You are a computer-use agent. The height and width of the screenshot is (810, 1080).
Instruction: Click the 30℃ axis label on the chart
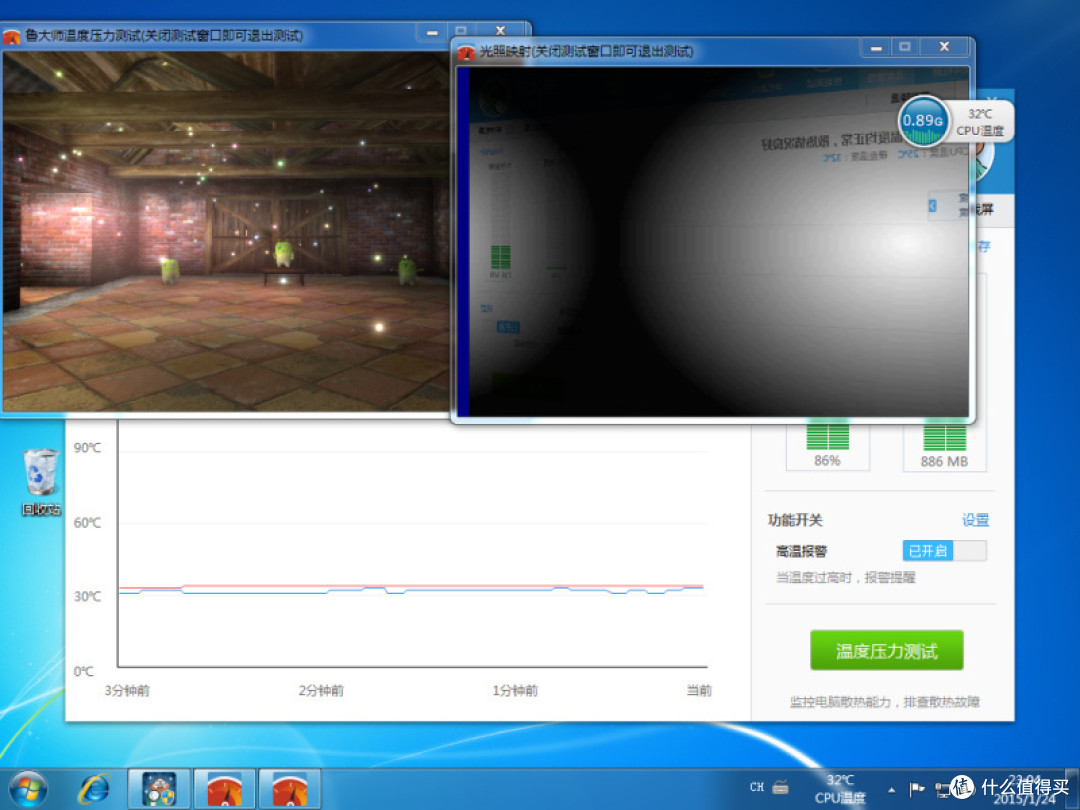(x=87, y=596)
